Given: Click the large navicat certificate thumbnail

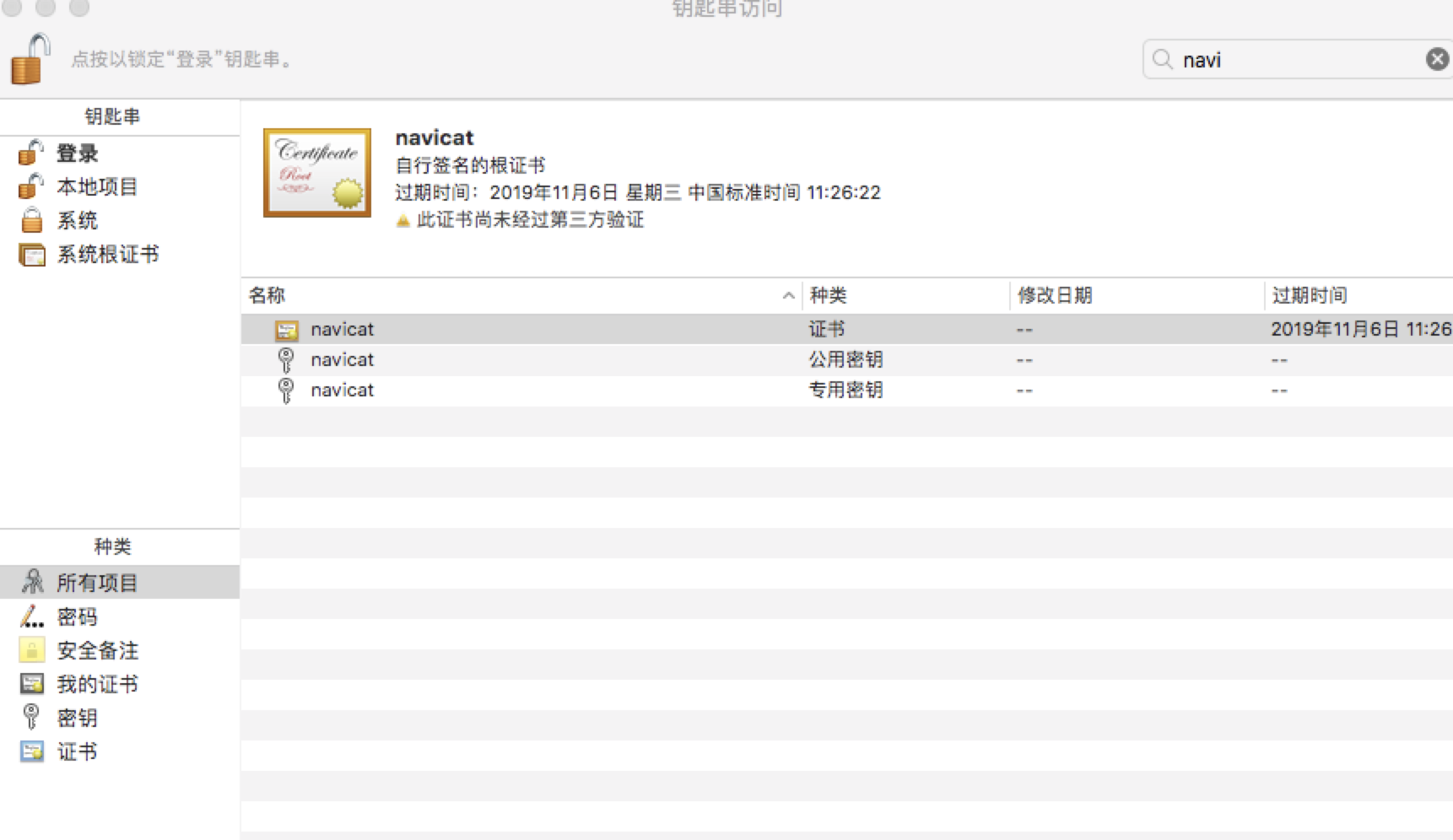Looking at the screenshot, I should (x=317, y=173).
